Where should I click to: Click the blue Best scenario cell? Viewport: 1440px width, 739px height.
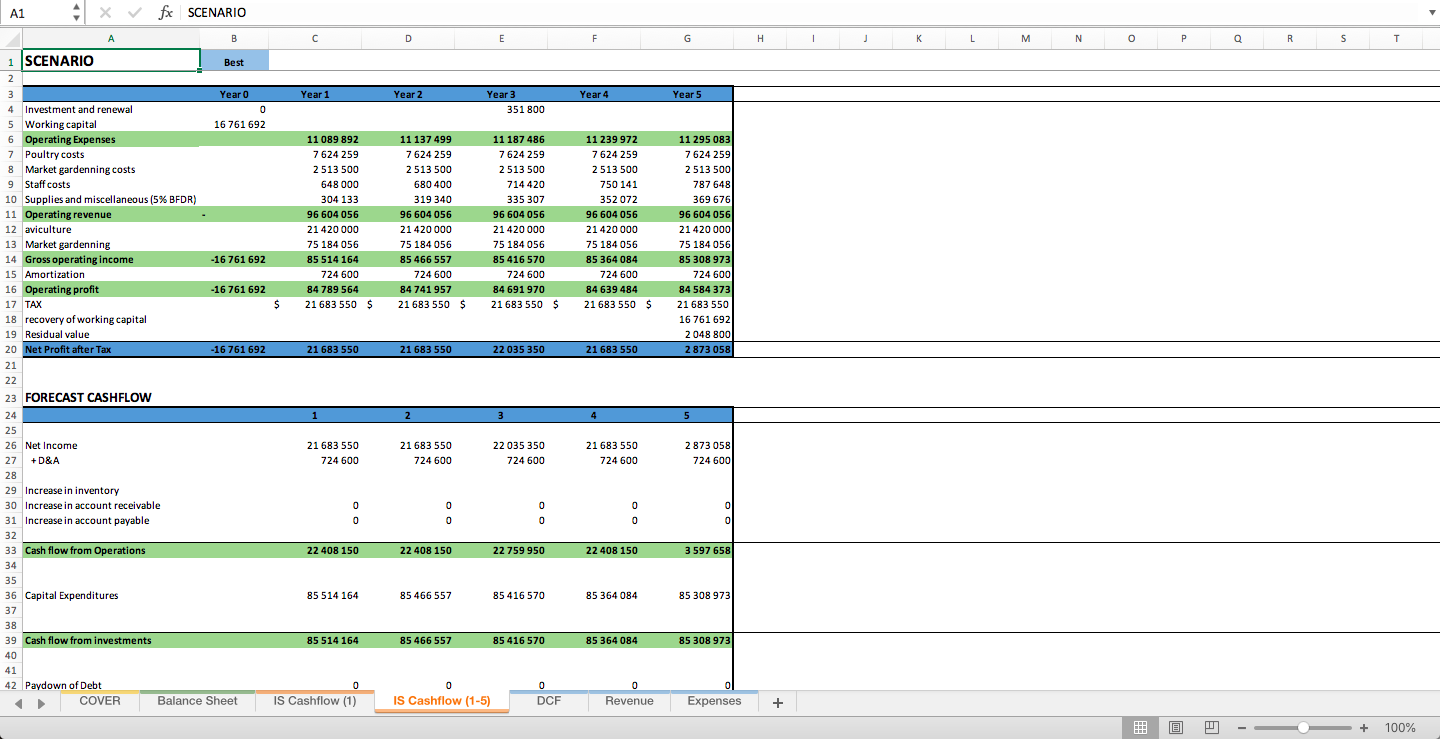(234, 61)
